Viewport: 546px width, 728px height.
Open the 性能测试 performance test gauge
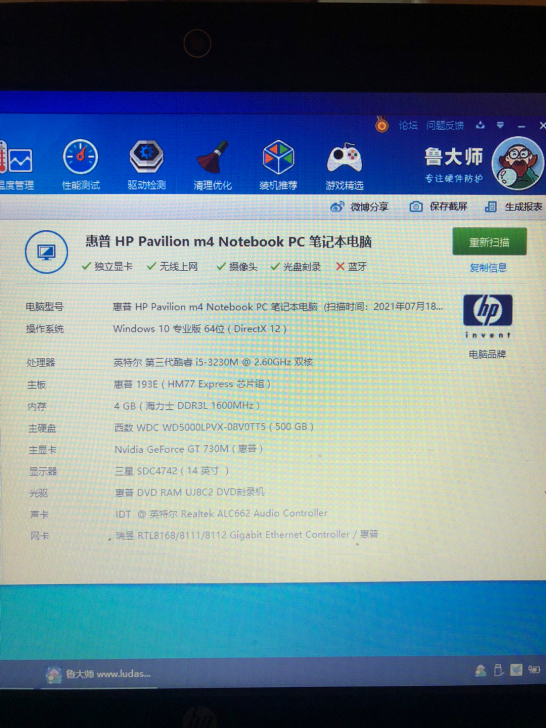81,165
